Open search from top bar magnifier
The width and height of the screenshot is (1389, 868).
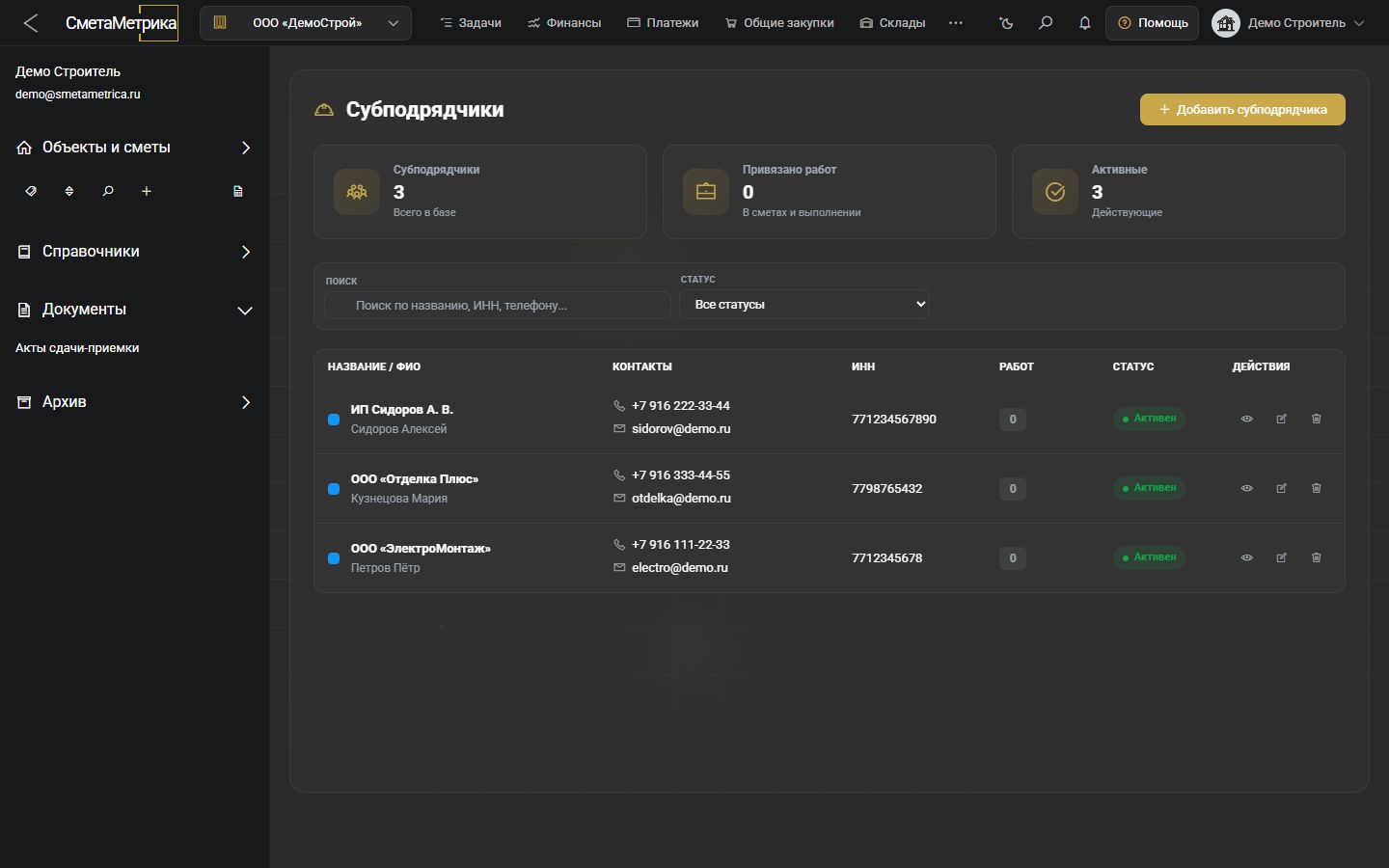(x=1046, y=23)
